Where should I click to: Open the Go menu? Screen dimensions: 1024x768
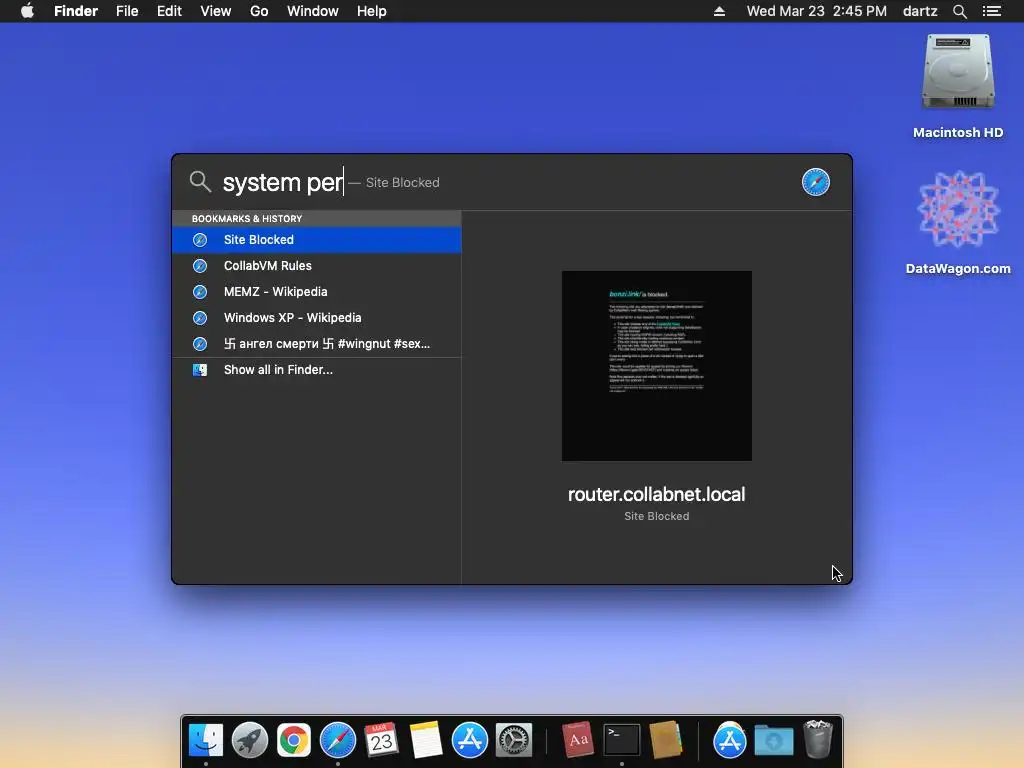pyautogui.click(x=259, y=11)
